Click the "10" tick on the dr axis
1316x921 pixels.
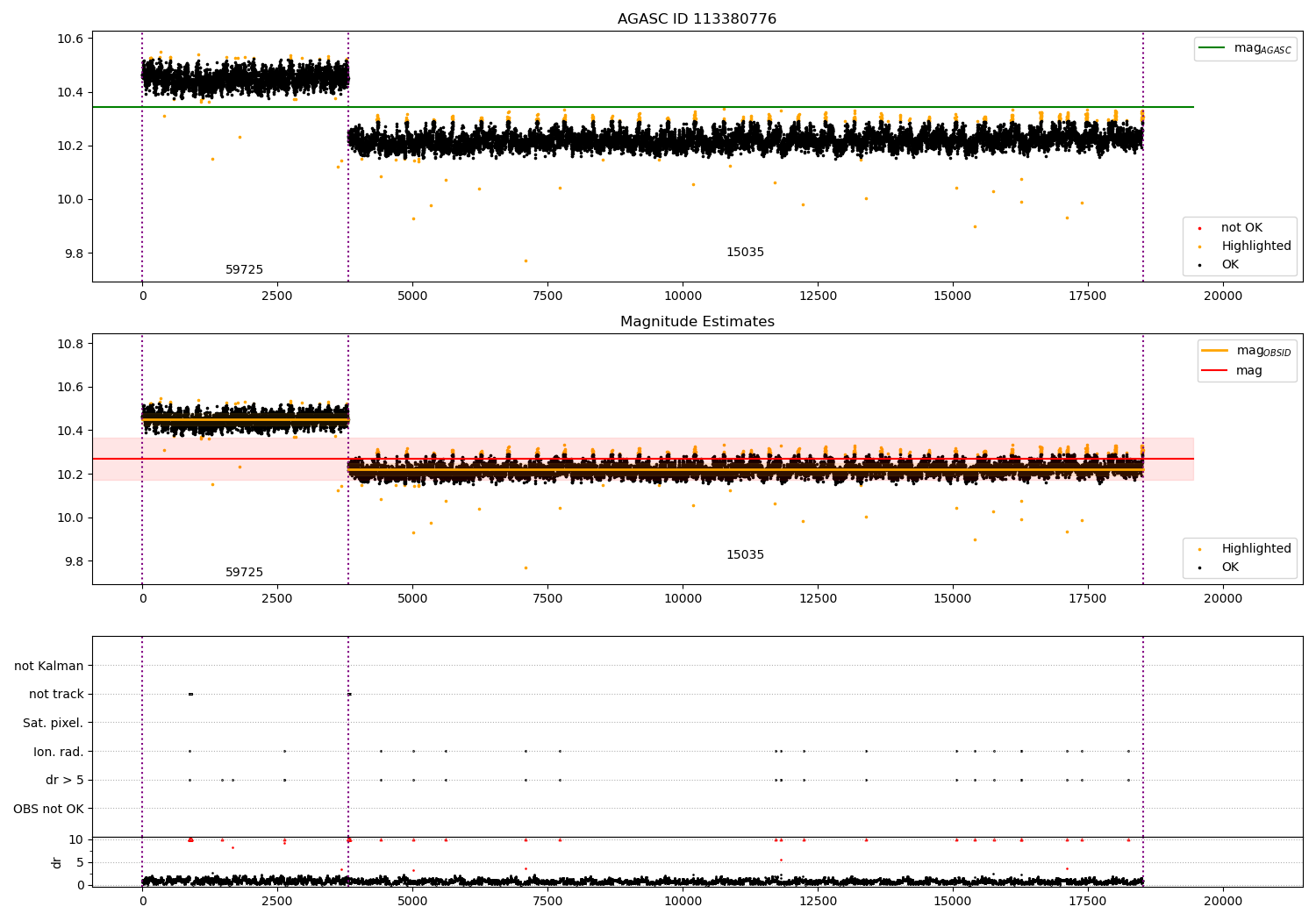(x=76, y=840)
